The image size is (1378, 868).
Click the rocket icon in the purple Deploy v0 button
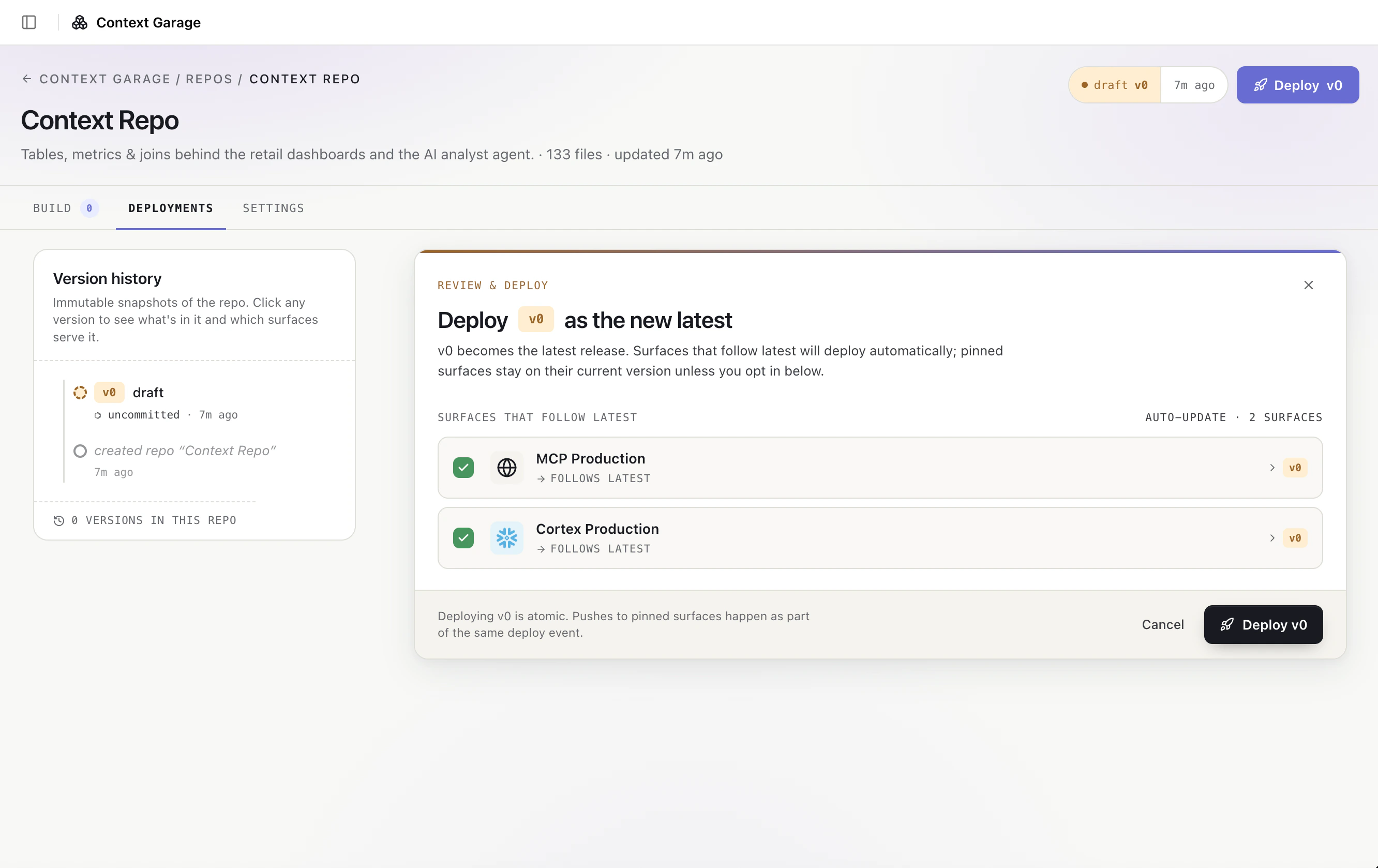tap(1260, 85)
